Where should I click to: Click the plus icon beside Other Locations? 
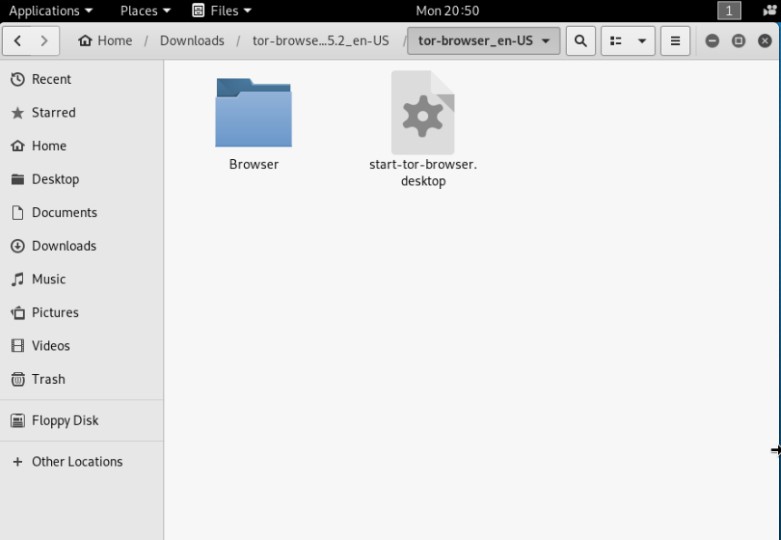coord(17,462)
